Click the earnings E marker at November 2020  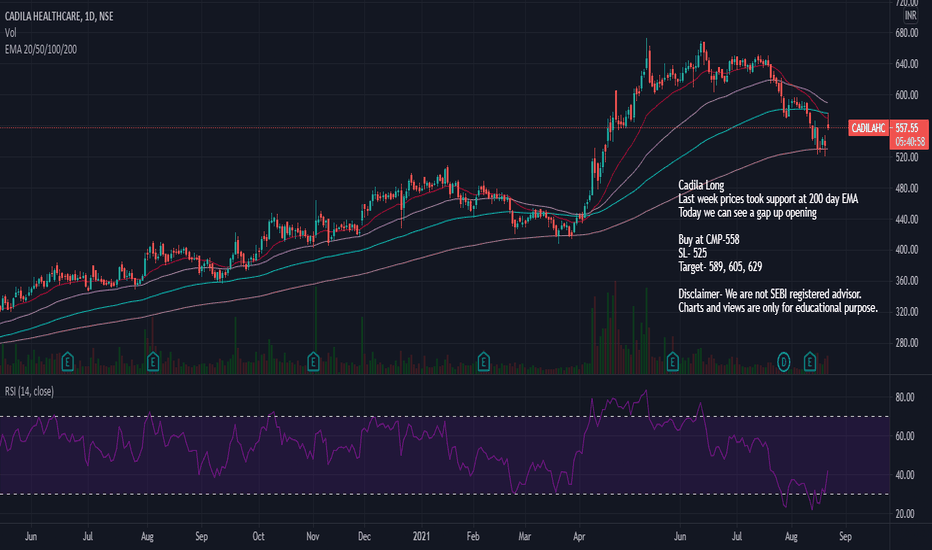tap(313, 361)
